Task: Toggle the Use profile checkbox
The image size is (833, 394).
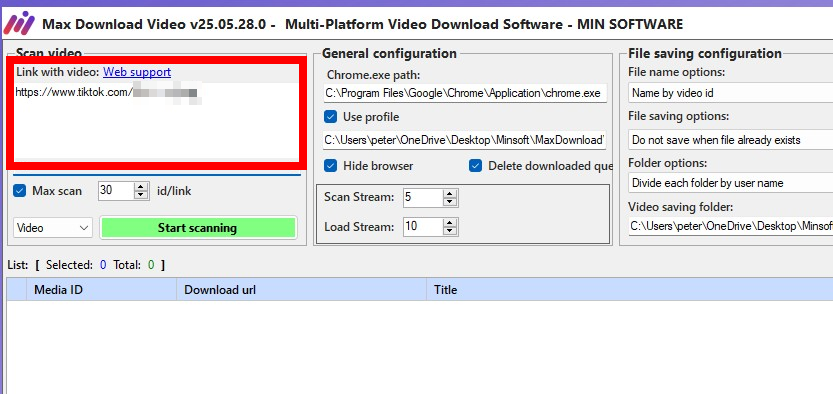Action: click(x=330, y=117)
